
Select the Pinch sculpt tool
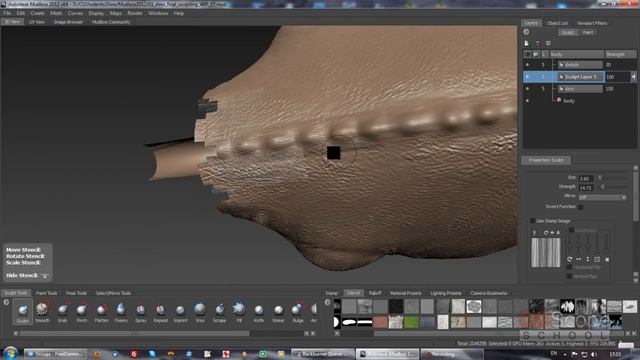(x=82, y=312)
